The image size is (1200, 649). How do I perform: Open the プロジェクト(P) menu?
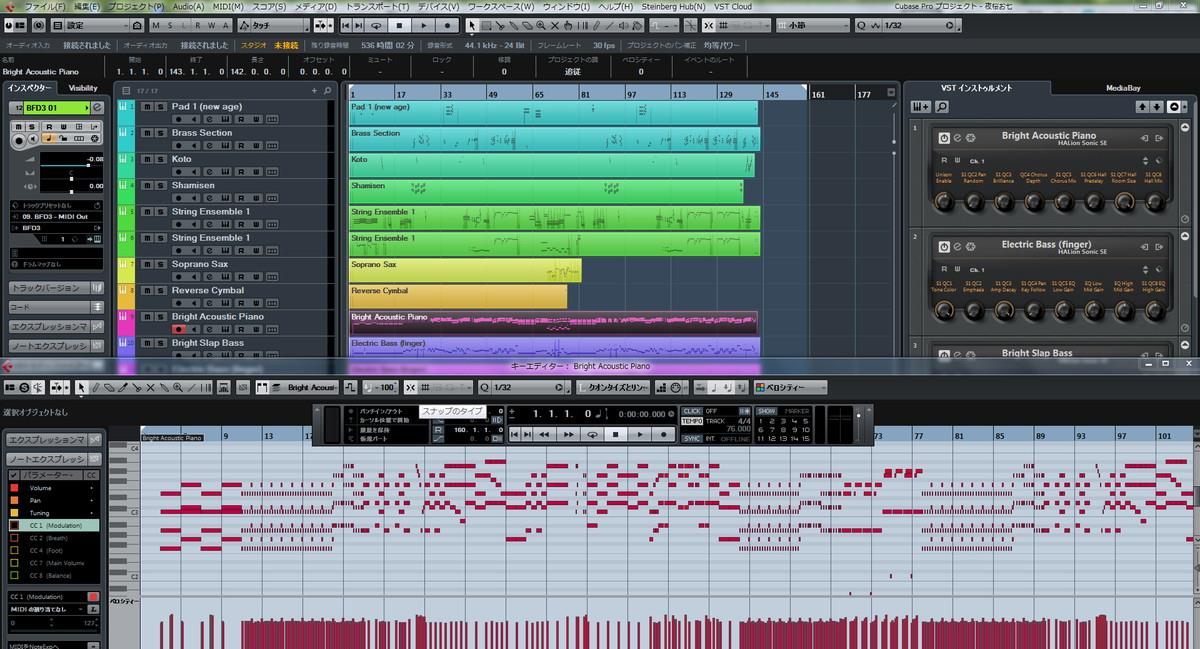(136, 7)
